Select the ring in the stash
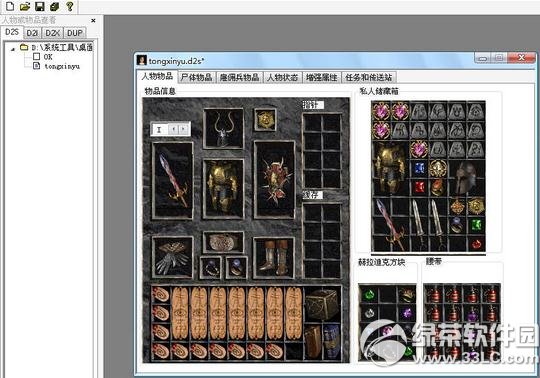The image size is (540, 378). coord(457,225)
